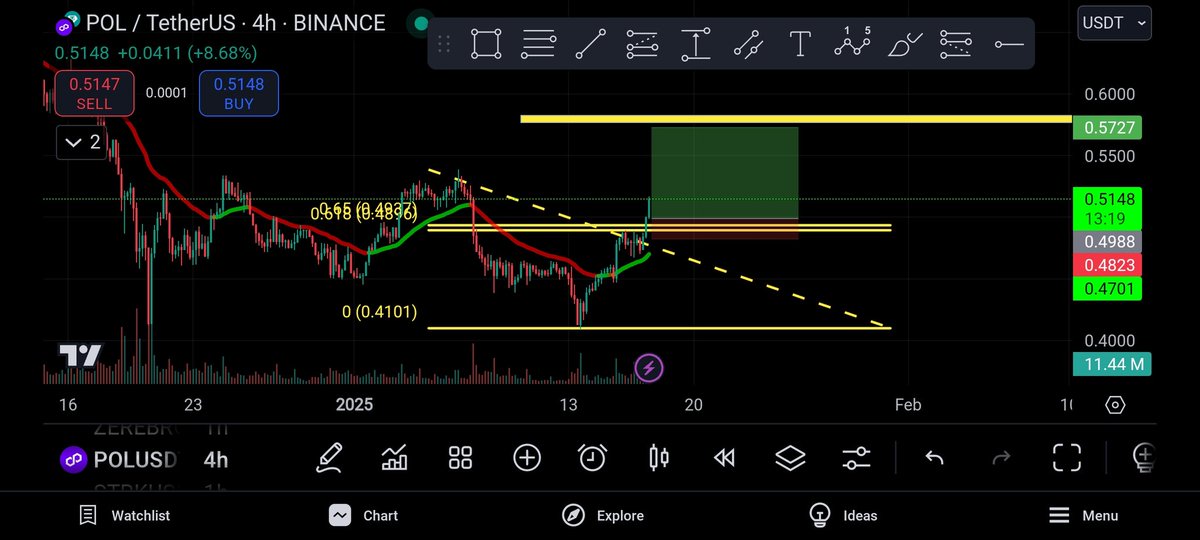Select the horizontal parallel lines tool
The height and width of the screenshot is (540, 1200).
(x=539, y=44)
